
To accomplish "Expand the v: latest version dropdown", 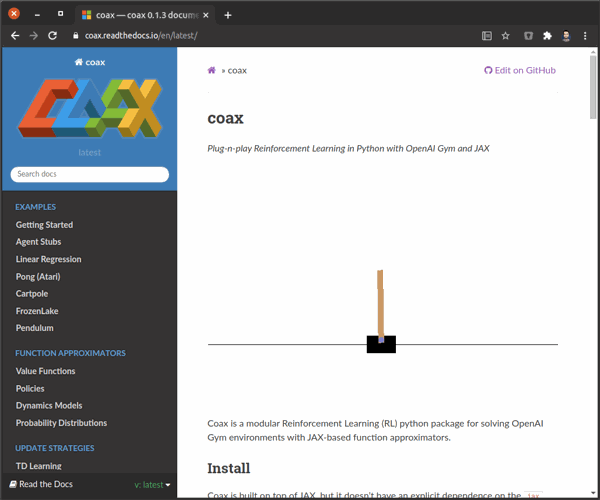I will point(152,485).
